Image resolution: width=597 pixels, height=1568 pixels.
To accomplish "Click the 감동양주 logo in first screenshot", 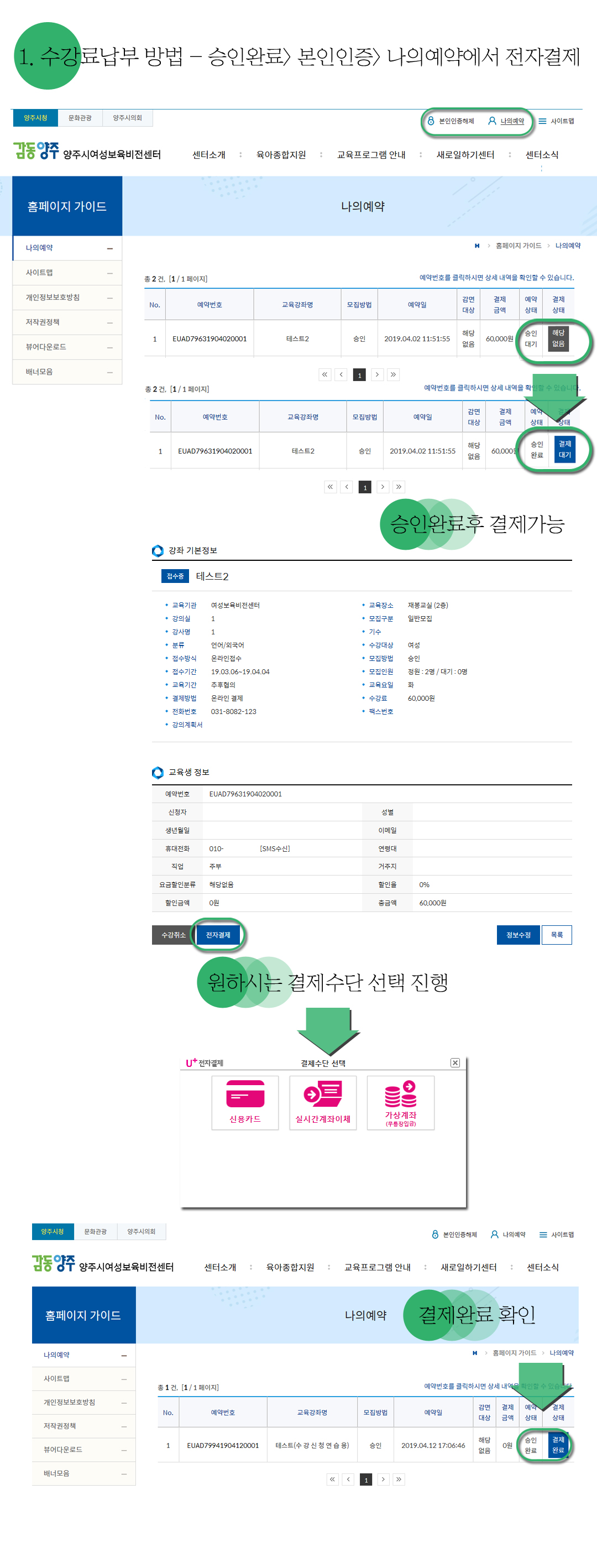I will (x=36, y=150).
